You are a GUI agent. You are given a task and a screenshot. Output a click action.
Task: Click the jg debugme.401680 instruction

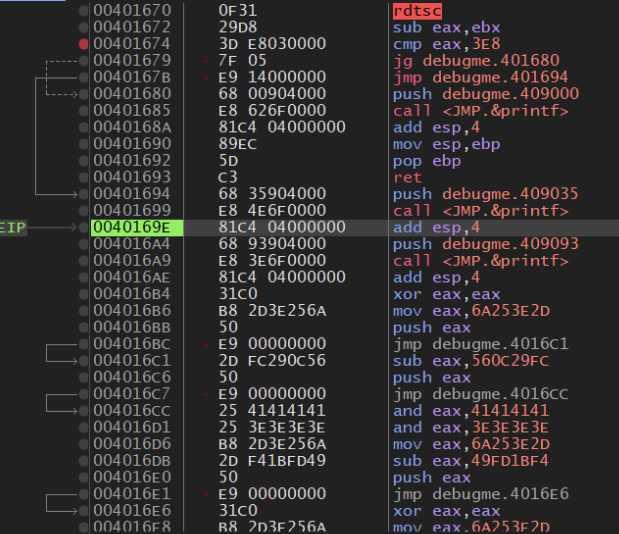pos(476,61)
